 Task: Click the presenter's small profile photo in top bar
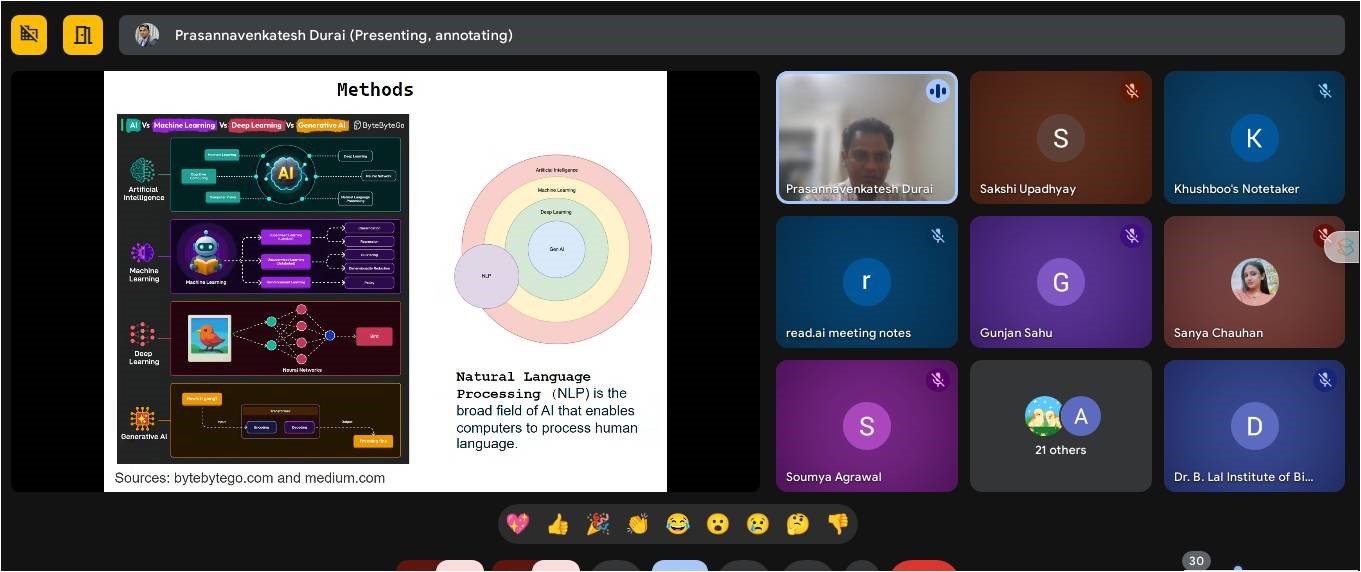pos(147,35)
